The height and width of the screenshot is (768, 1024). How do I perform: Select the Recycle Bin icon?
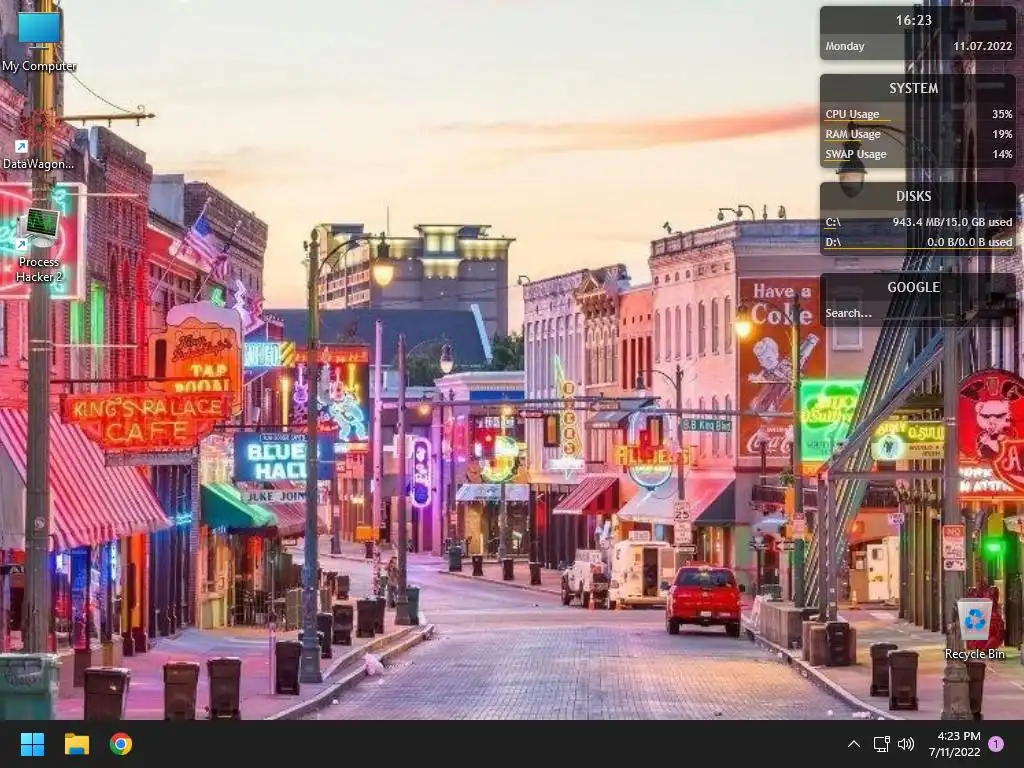tap(974, 630)
